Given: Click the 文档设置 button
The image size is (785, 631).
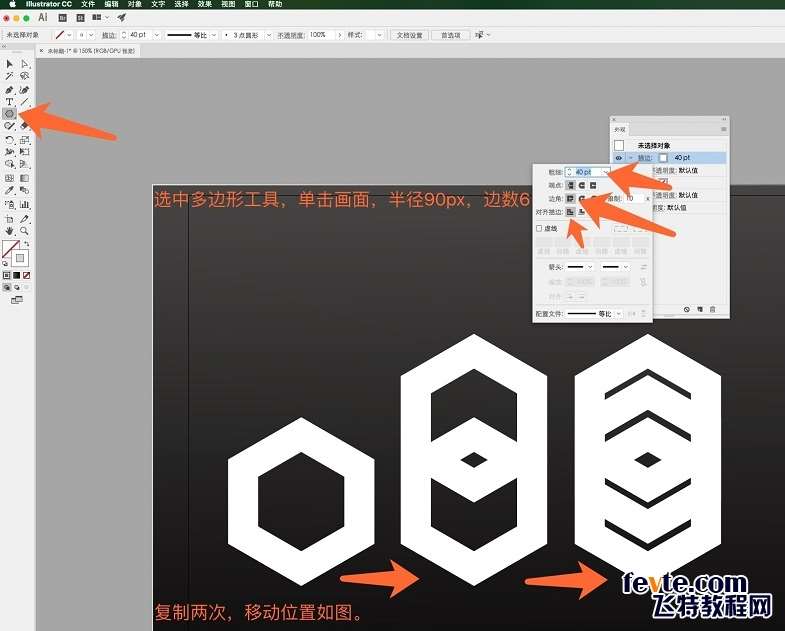Looking at the screenshot, I should coord(410,35).
